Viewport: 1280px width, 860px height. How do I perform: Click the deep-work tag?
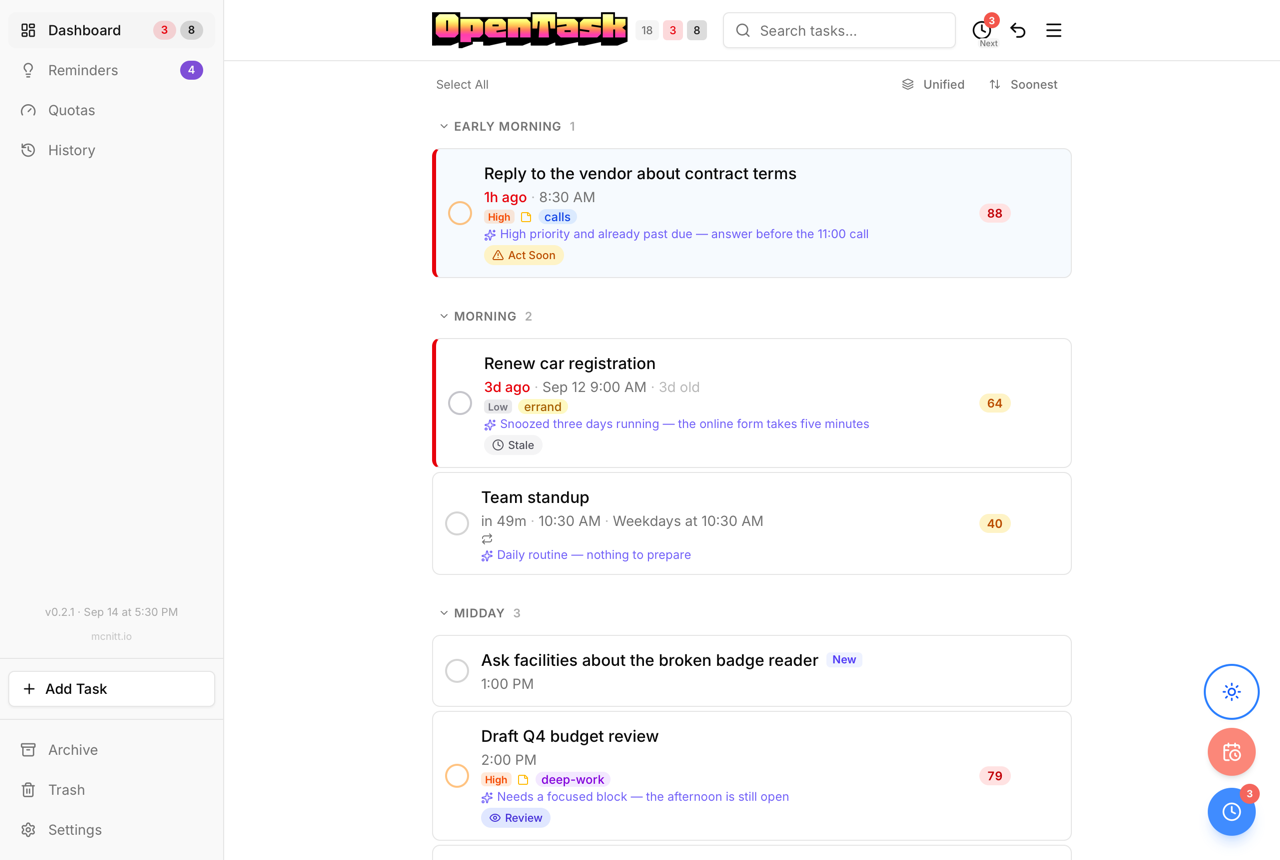[573, 780]
